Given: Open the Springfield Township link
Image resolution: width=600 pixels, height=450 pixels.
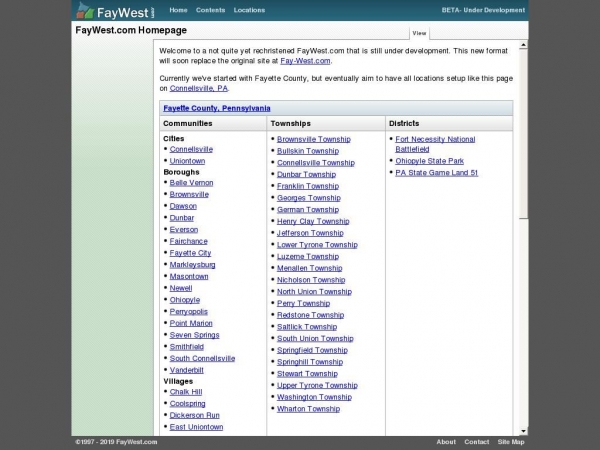Looking at the screenshot, I should [x=312, y=350].
